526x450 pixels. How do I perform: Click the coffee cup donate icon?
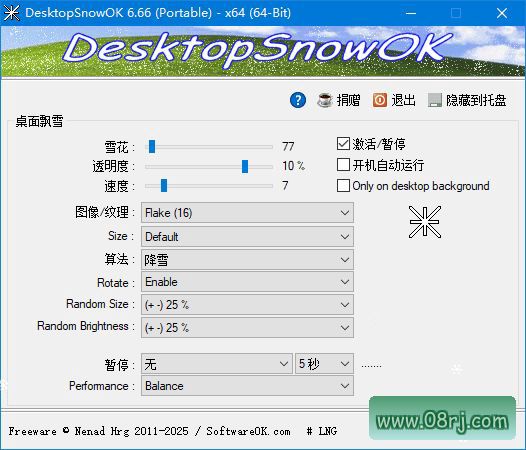324,100
